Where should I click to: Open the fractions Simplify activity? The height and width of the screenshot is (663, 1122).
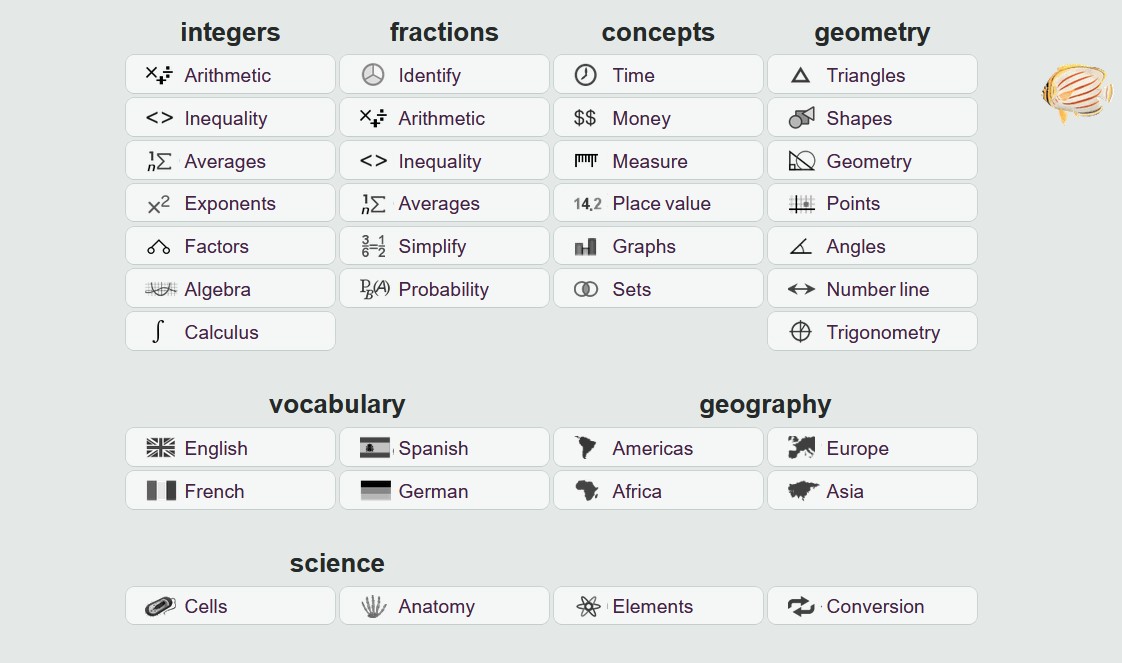click(x=444, y=246)
